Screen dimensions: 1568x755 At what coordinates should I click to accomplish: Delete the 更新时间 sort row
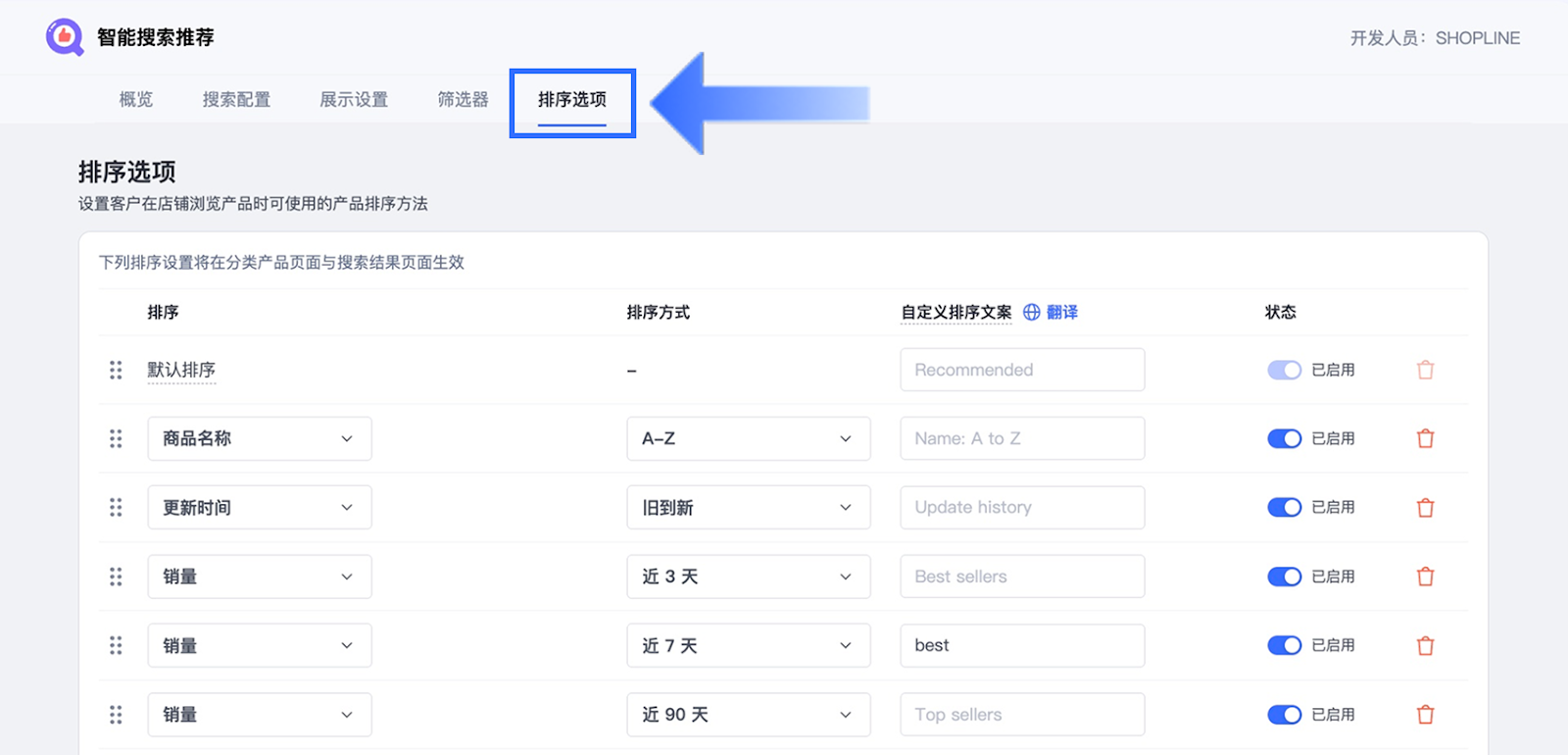point(1425,508)
